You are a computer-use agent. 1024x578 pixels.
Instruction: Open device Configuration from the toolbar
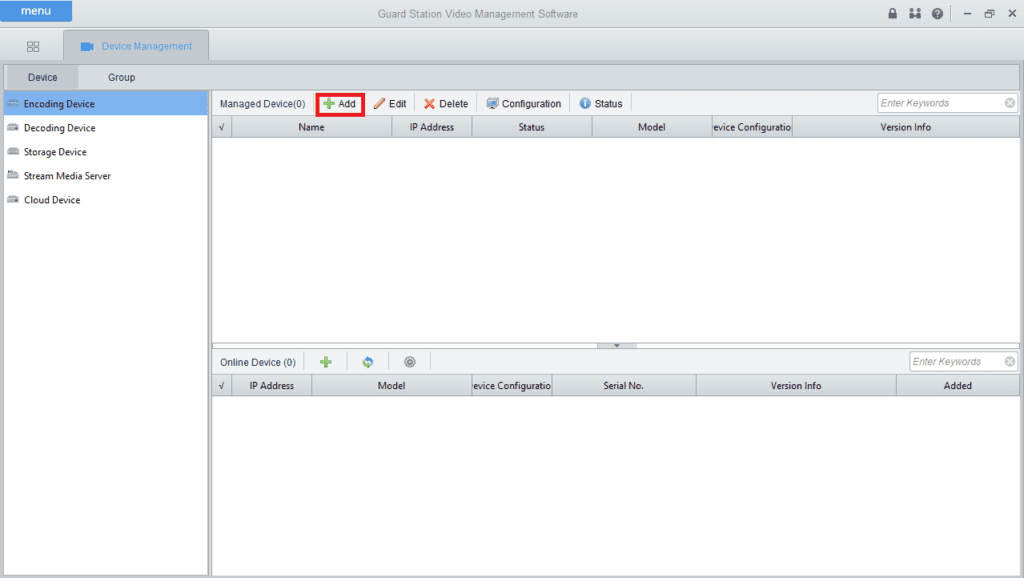(x=523, y=104)
